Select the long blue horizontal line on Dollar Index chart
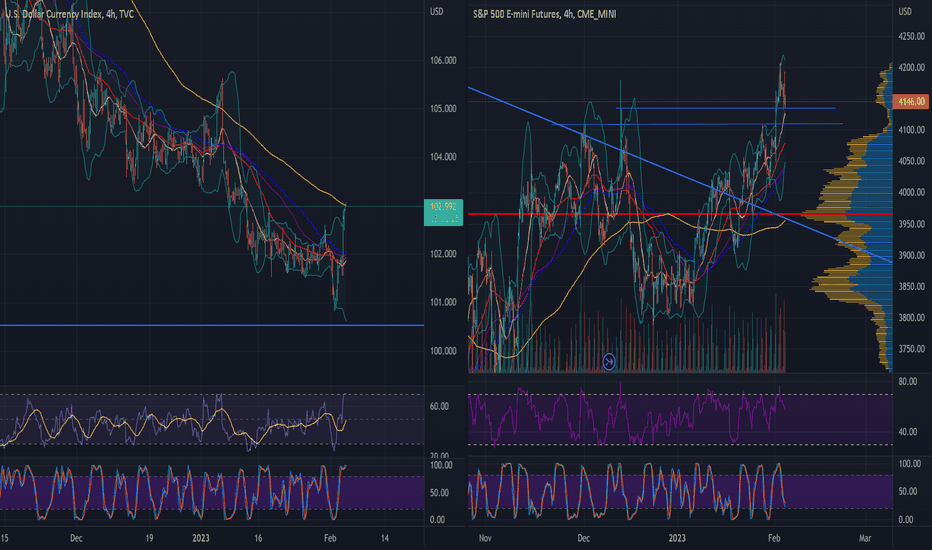932x550 pixels. point(212,325)
